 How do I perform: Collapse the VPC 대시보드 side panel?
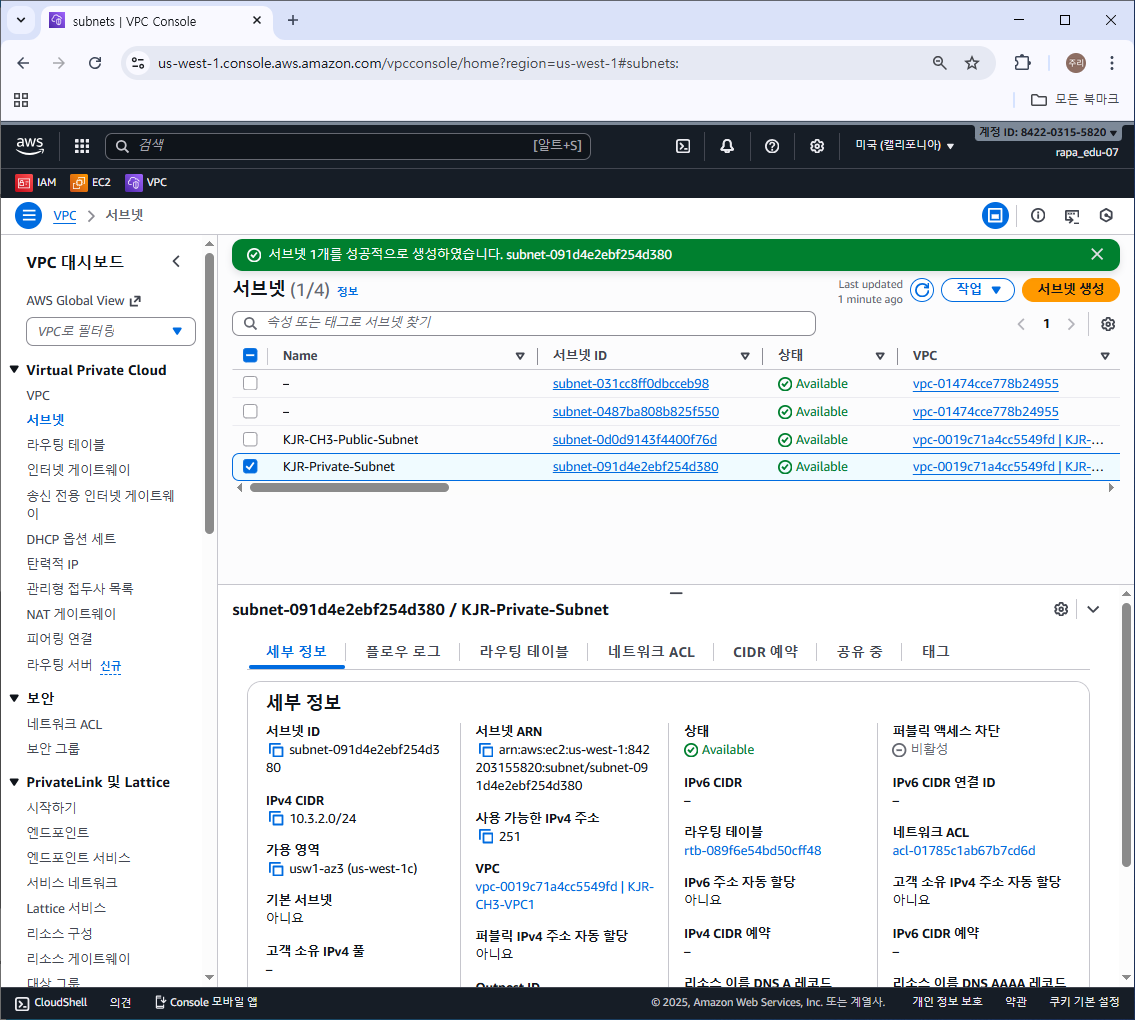(176, 261)
